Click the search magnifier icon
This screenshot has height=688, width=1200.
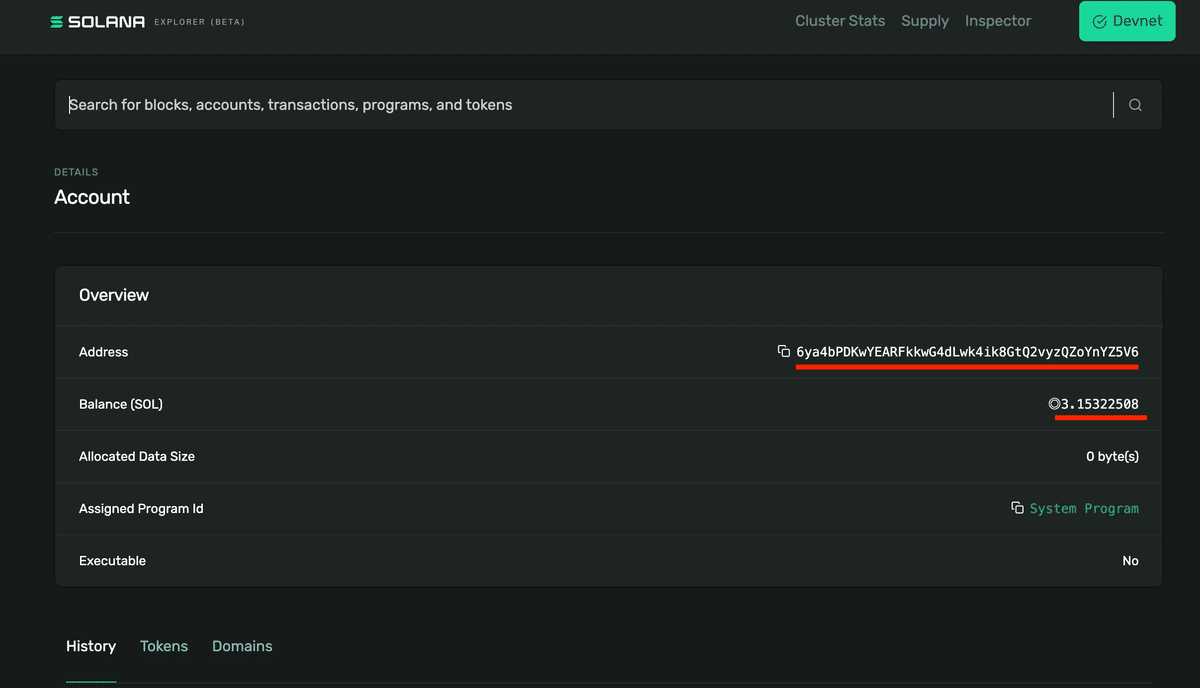[x=1135, y=105]
